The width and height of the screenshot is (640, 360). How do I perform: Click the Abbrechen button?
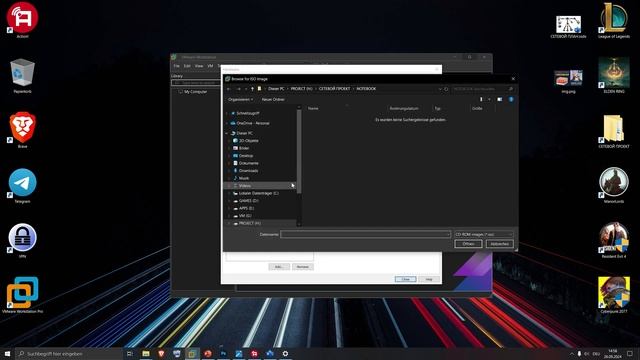(499, 244)
